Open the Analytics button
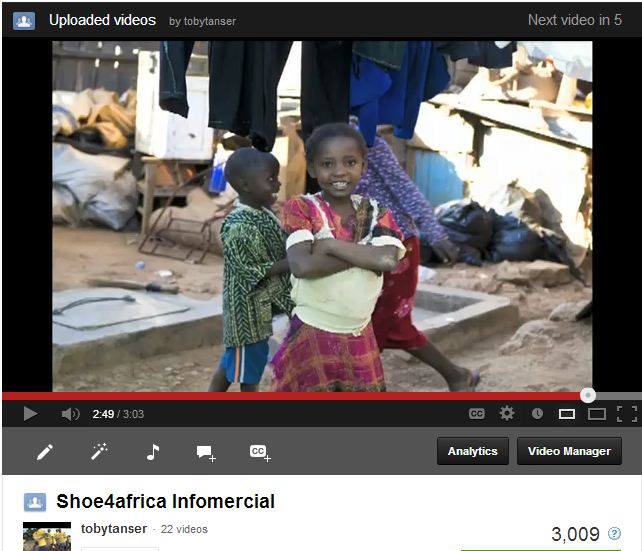The height and width of the screenshot is (551, 642). (473, 451)
